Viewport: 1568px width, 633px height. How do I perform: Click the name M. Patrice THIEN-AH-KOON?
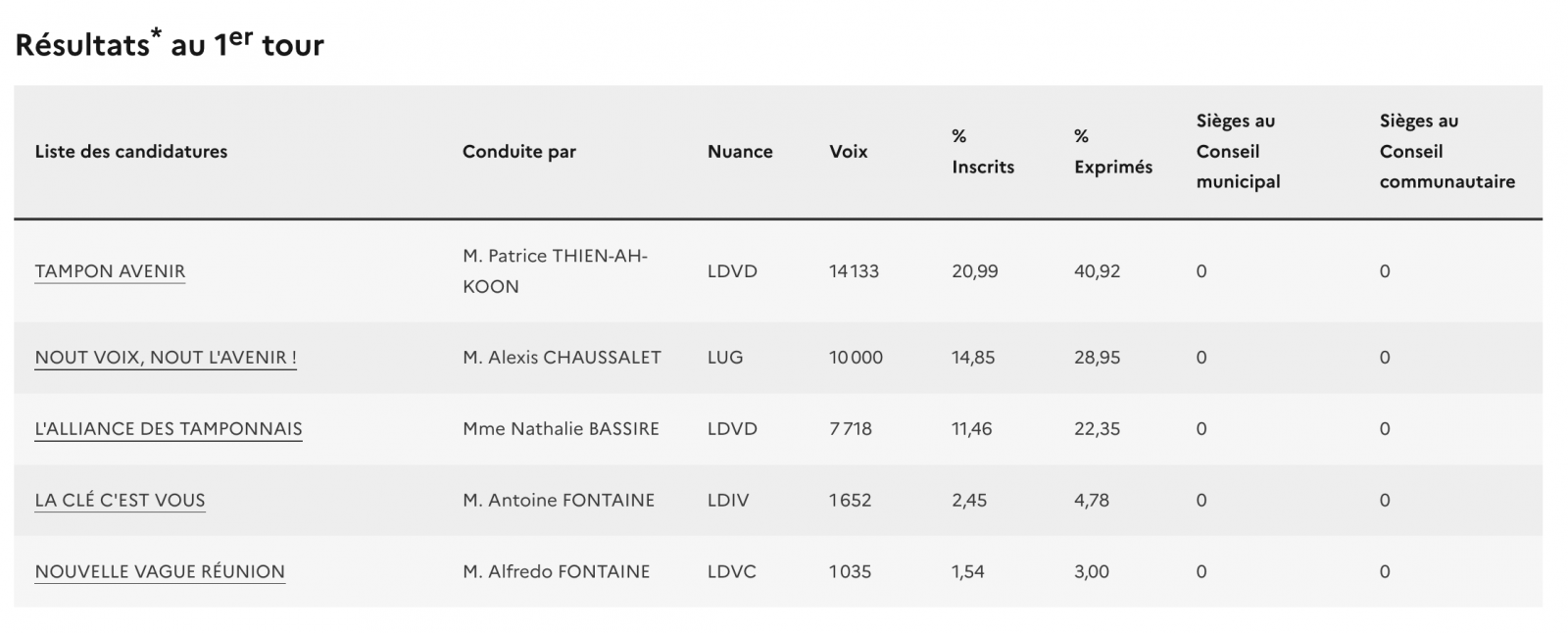tap(555, 271)
